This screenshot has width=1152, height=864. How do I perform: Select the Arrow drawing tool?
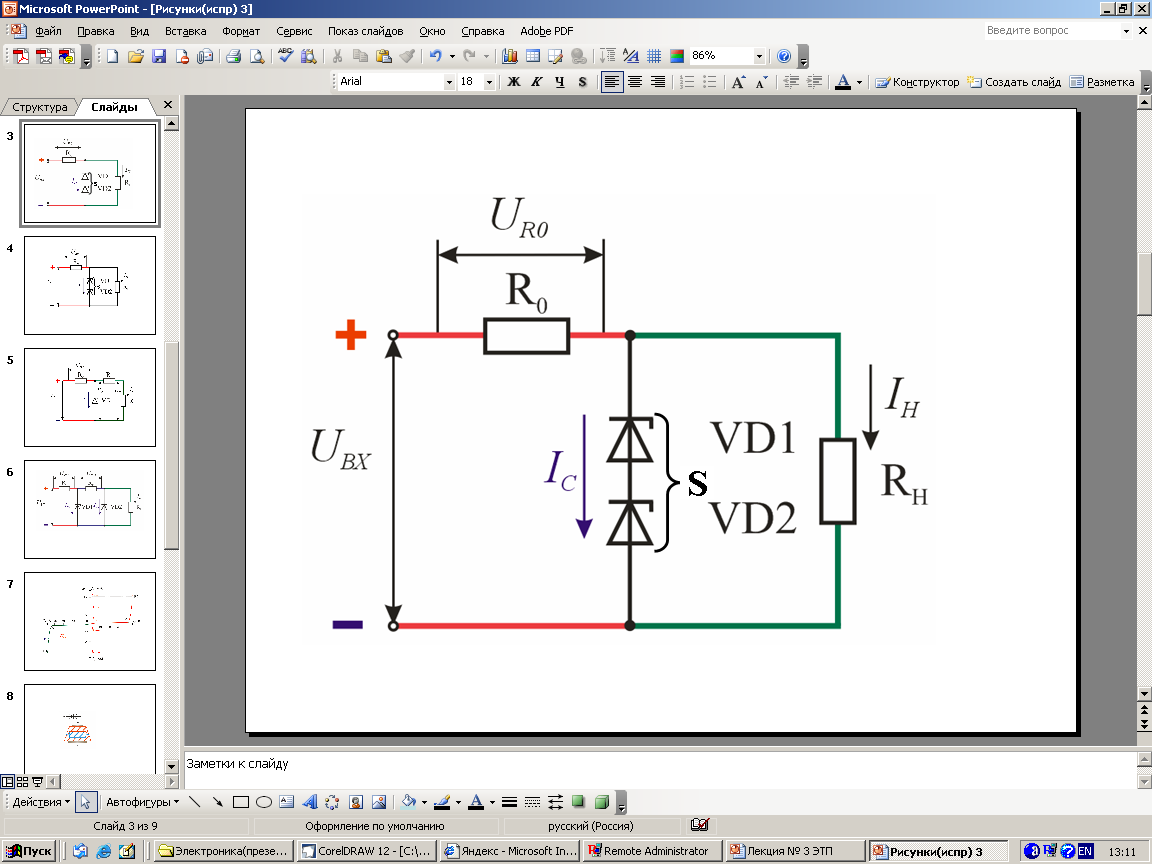(217, 802)
